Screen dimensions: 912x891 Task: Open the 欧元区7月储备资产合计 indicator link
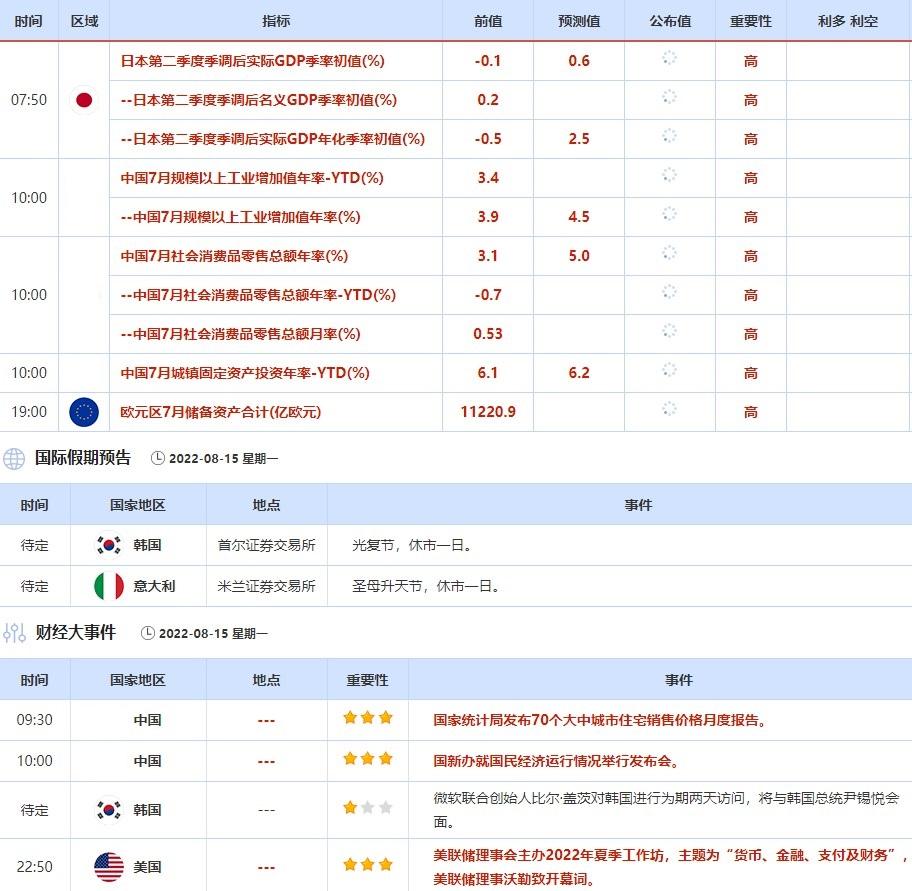[x=221, y=412]
